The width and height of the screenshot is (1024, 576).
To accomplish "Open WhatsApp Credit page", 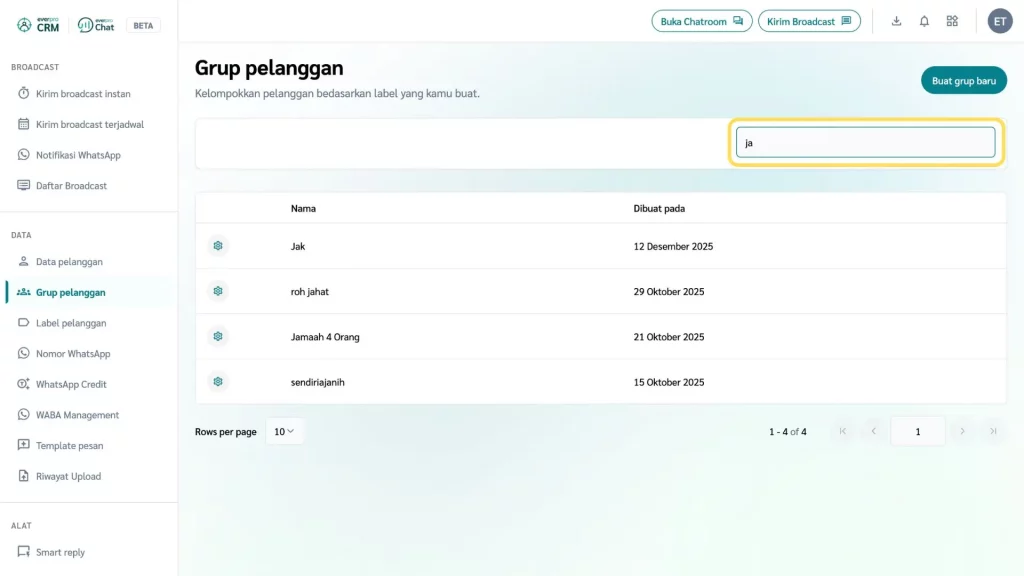I will 71,384.
